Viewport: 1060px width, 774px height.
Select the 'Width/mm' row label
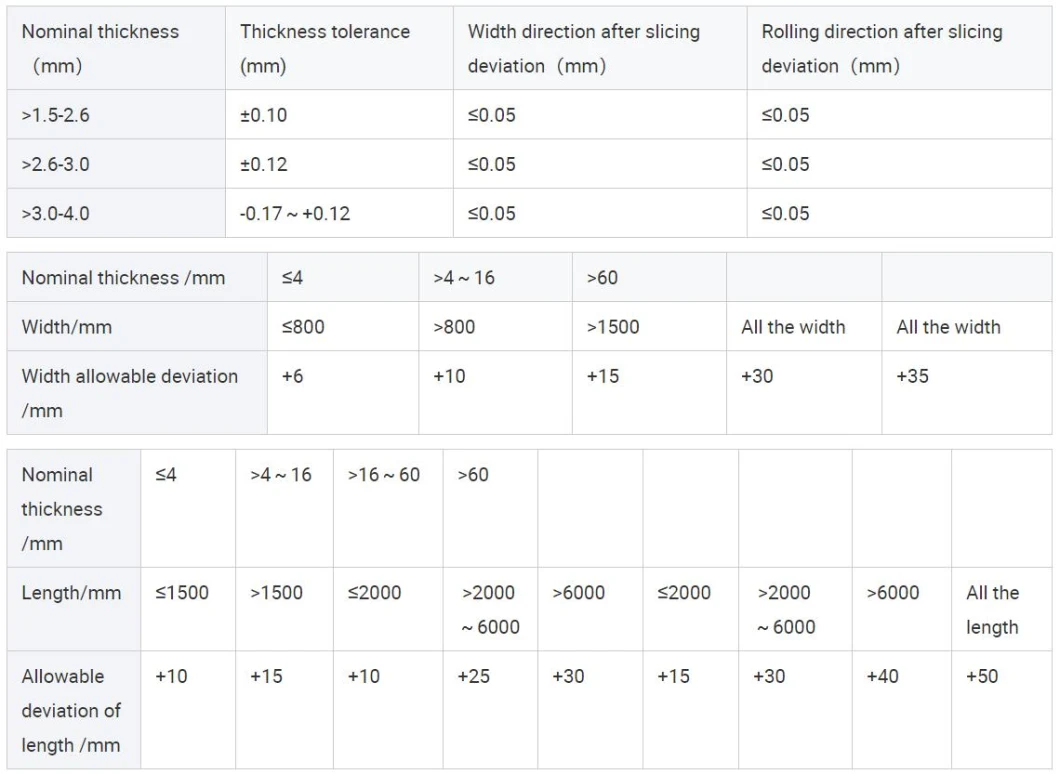pyautogui.click(x=69, y=327)
